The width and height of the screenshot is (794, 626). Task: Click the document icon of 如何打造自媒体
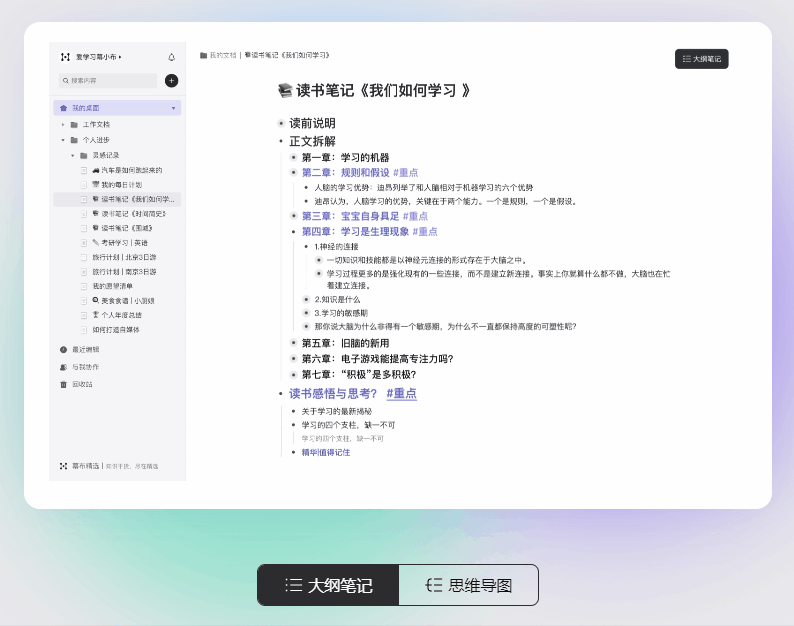pos(84,330)
